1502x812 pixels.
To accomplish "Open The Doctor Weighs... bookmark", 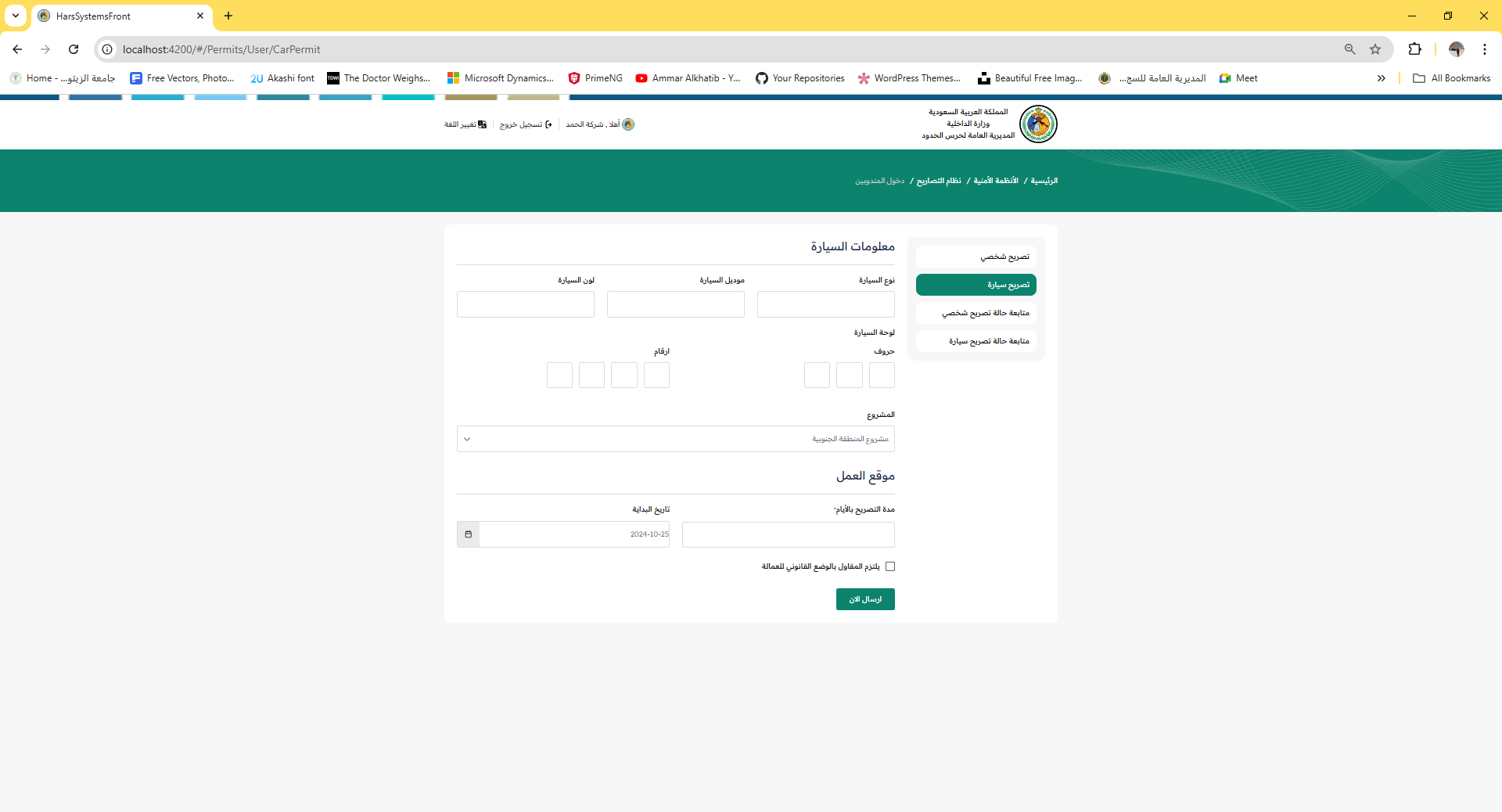I will pos(379,78).
